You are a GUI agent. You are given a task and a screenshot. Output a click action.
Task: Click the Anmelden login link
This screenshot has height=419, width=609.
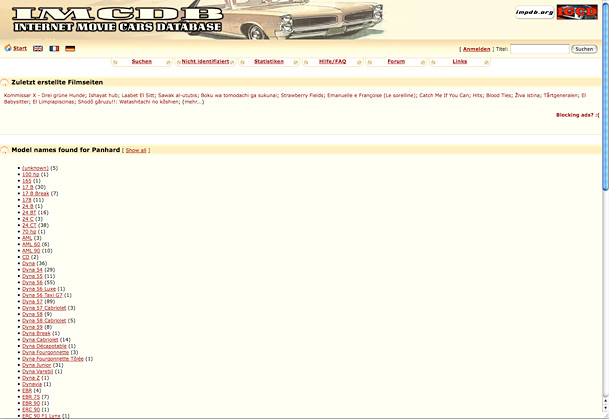[x=476, y=48]
